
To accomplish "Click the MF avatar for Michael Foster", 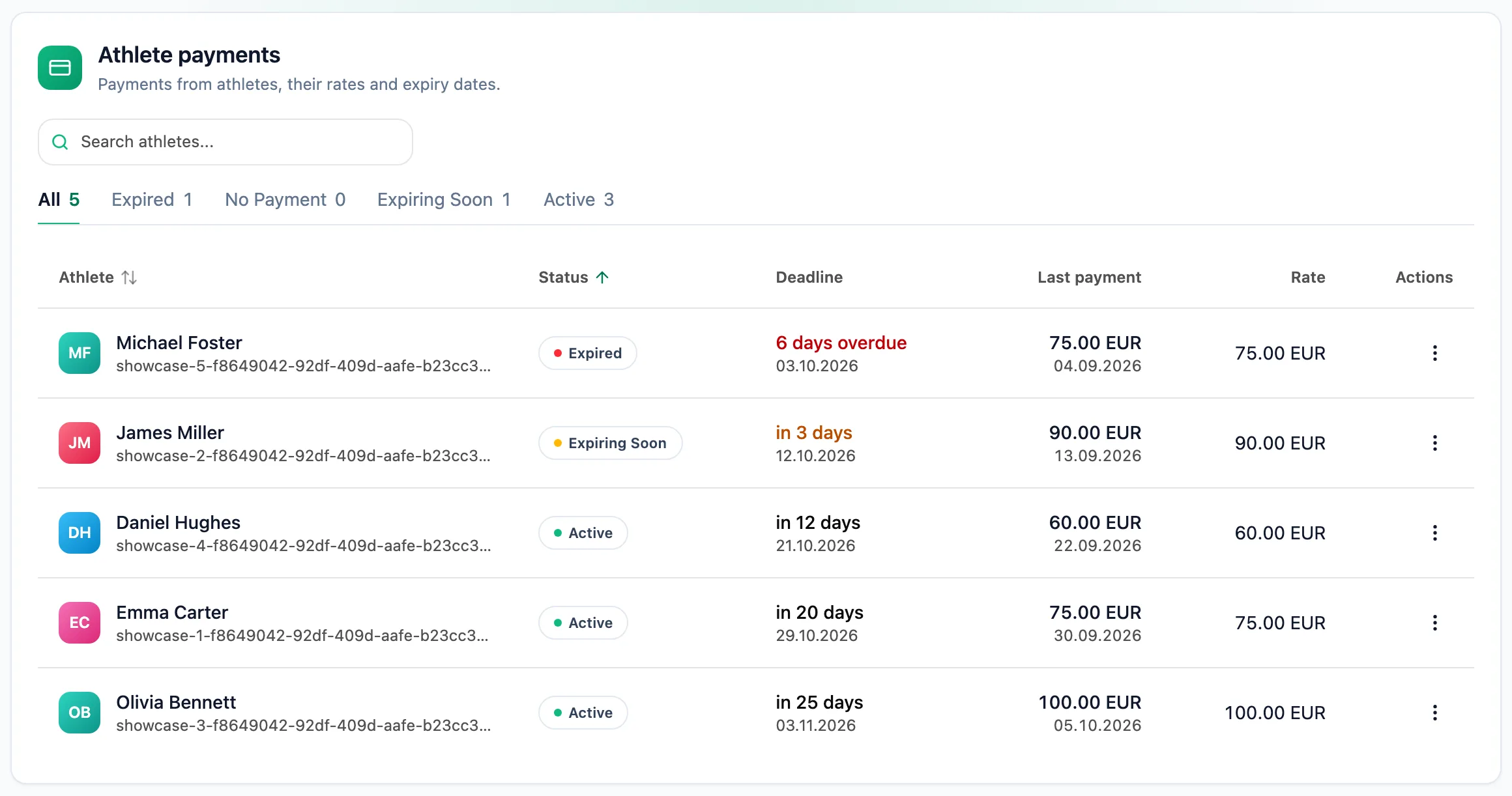I will 80,353.
